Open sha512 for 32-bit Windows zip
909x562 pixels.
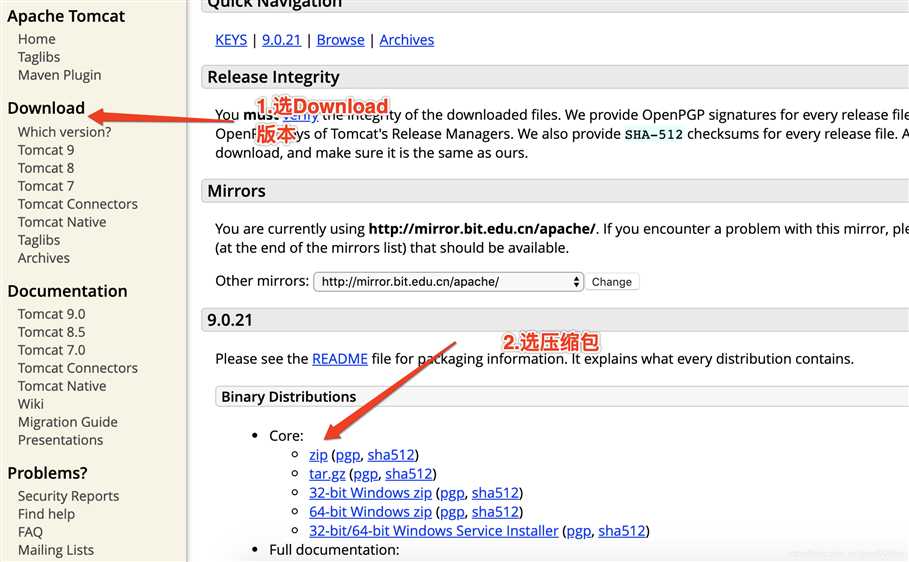(495, 493)
